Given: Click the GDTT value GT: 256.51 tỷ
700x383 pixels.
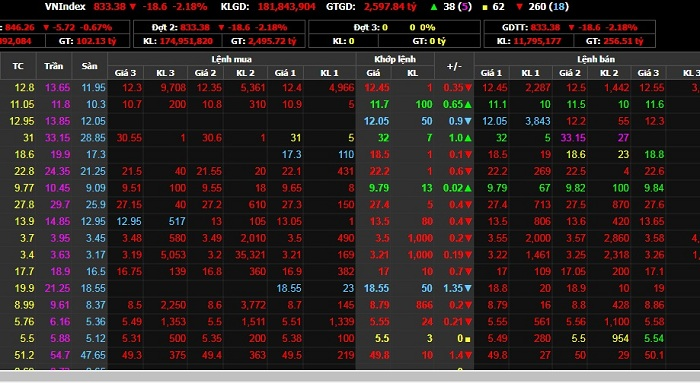Looking at the screenshot, I should click(614, 41).
